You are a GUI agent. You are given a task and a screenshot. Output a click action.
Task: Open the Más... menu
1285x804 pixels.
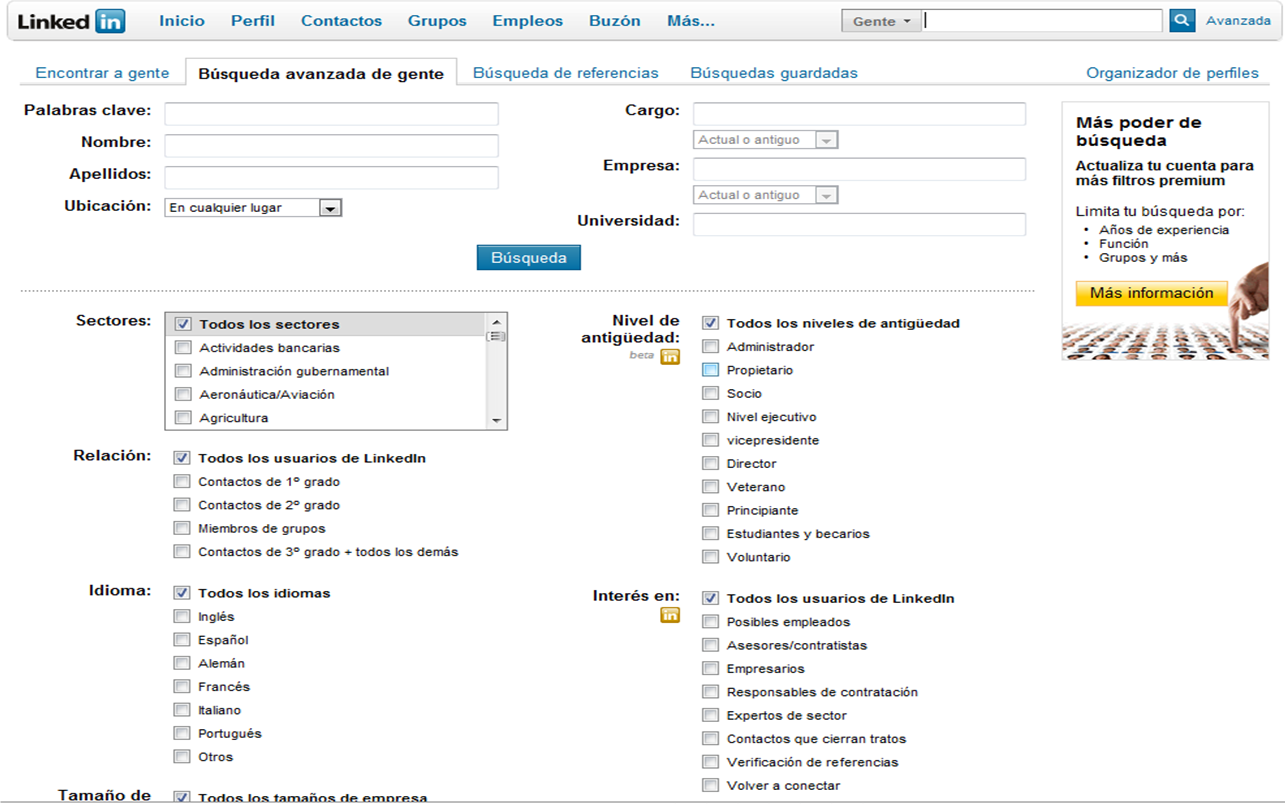click(691, 20)
